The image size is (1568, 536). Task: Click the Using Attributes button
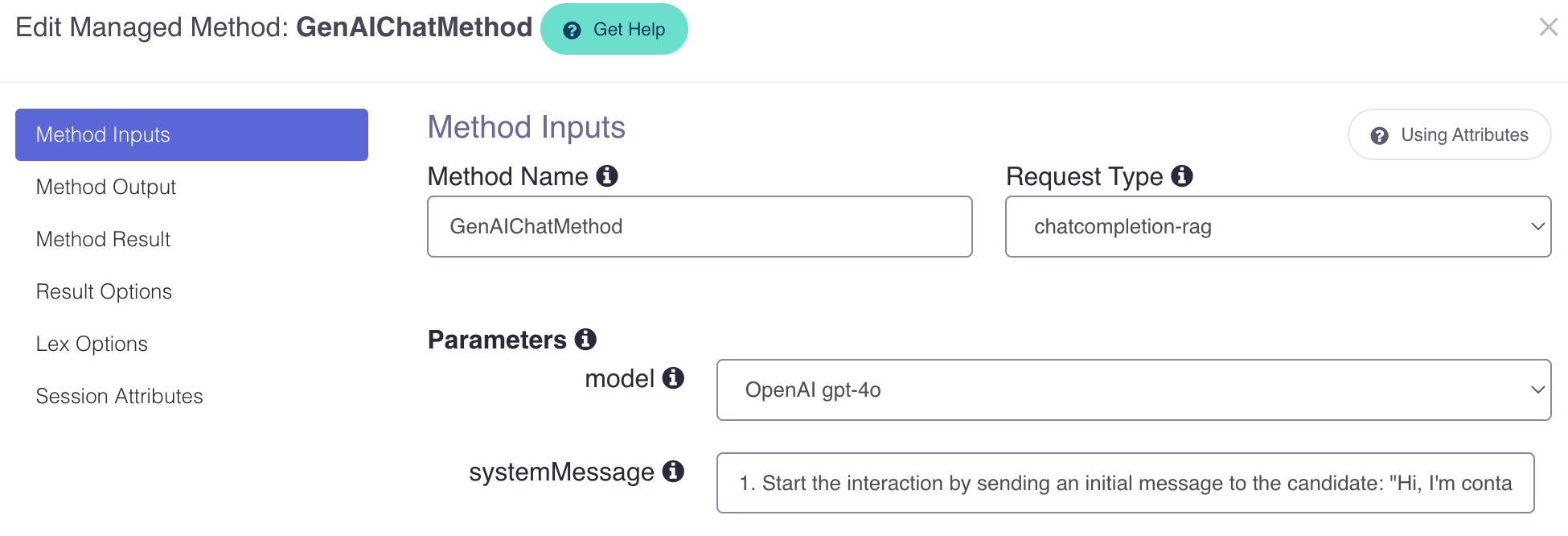coord(1449,135)
